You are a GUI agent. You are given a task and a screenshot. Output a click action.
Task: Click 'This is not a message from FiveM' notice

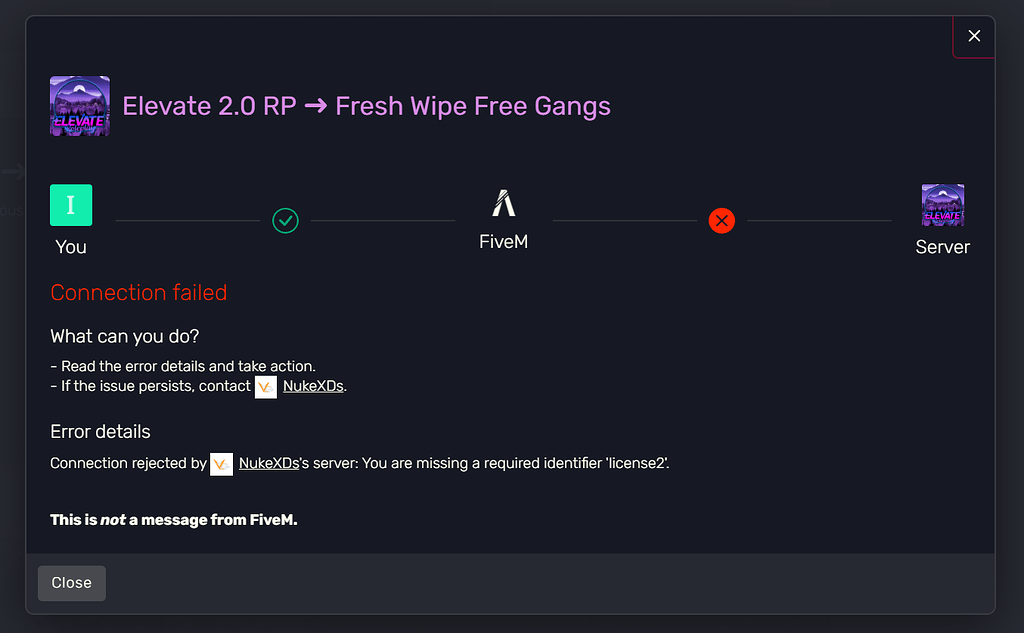coord(174,520)
